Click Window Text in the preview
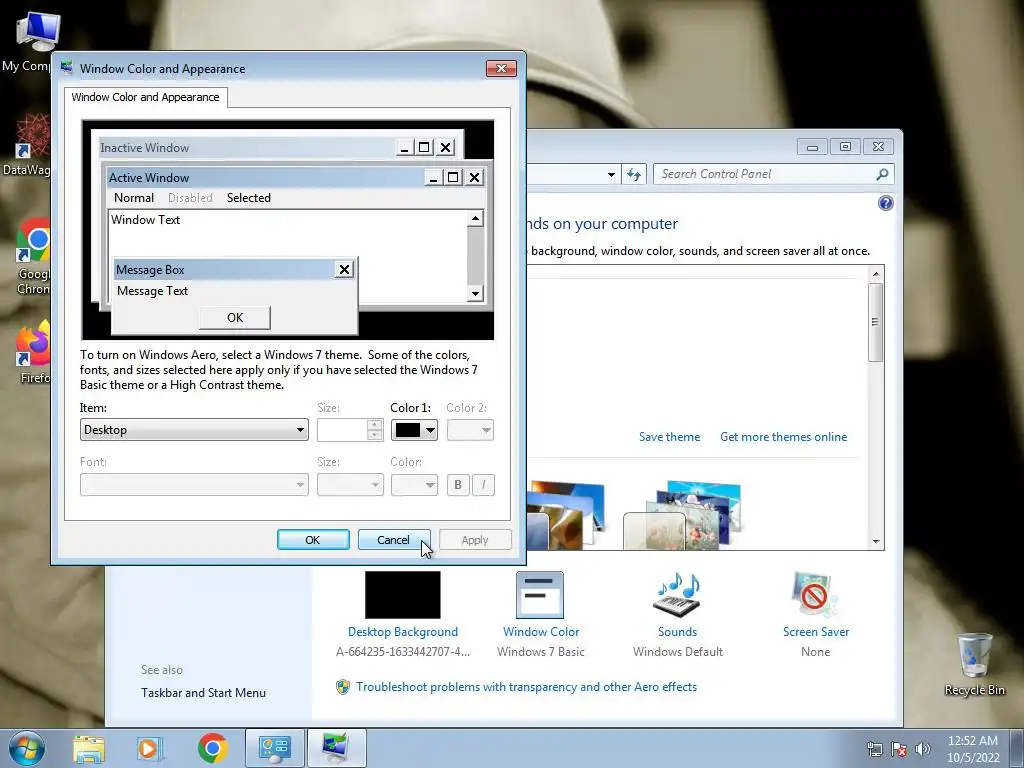 146,219
